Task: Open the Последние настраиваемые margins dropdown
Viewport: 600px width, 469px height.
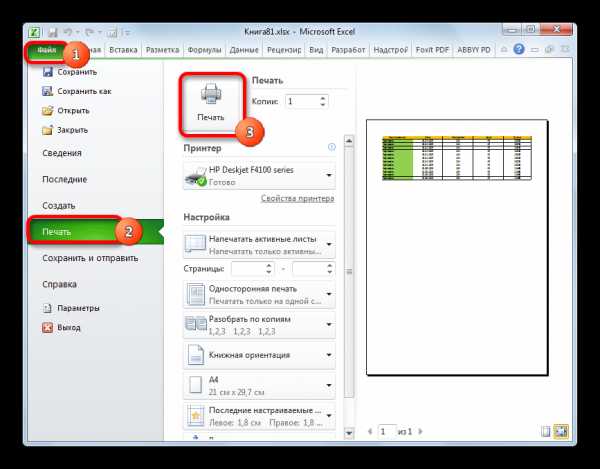Action: [x=259, y=416]
